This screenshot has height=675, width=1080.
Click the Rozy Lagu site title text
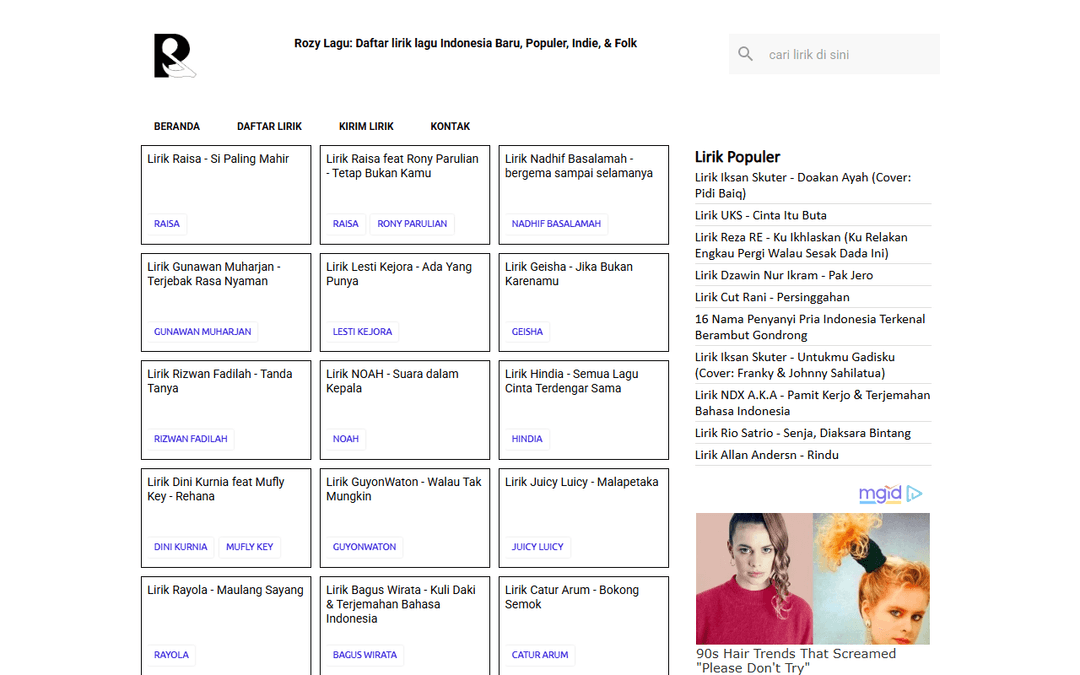pos(466,43)
